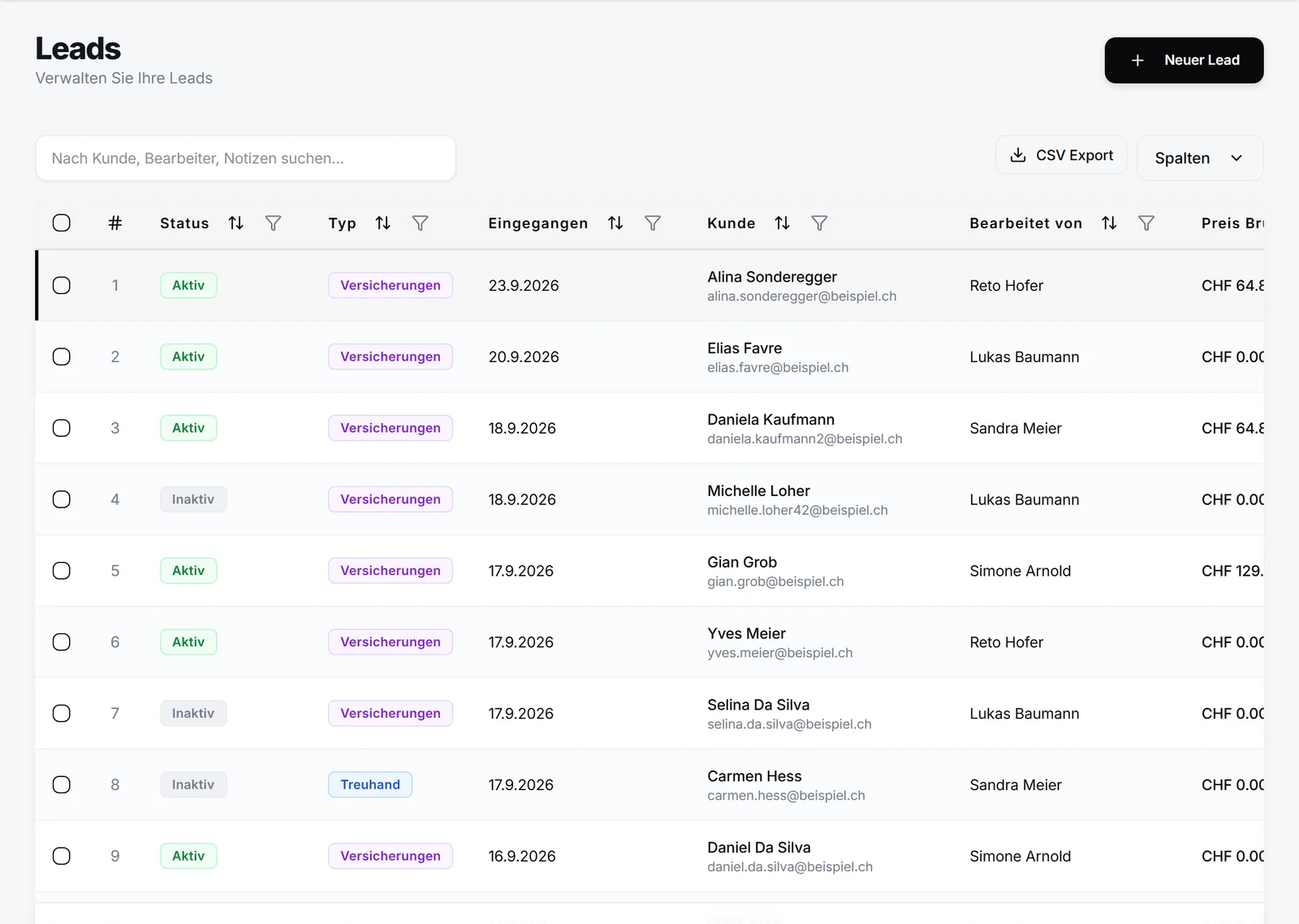This screenshot has height=924, width=1299.
Task: Select the Selina Da Silva checkbox
Action: pyautogui.click(x=62, y=715)
